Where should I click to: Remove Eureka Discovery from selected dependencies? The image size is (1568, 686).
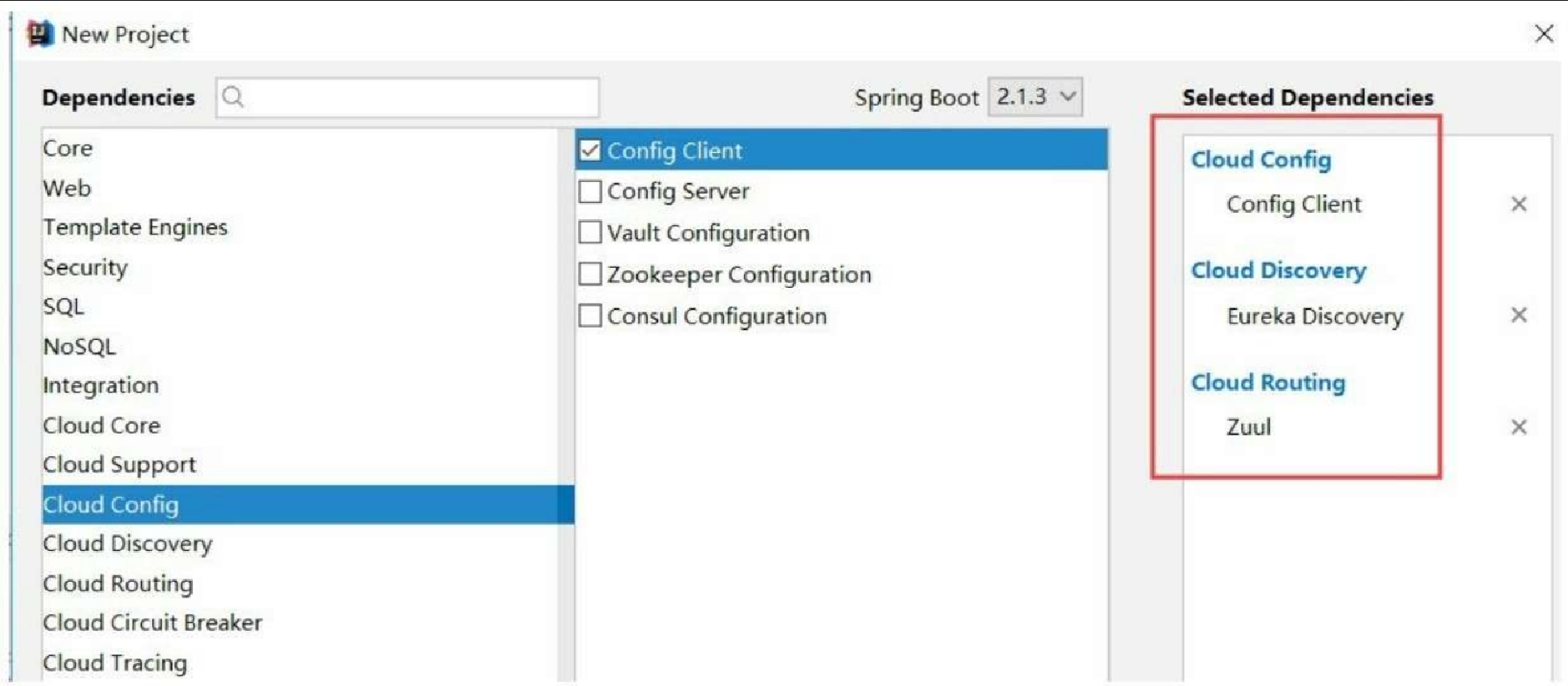tap(1519, 315)
